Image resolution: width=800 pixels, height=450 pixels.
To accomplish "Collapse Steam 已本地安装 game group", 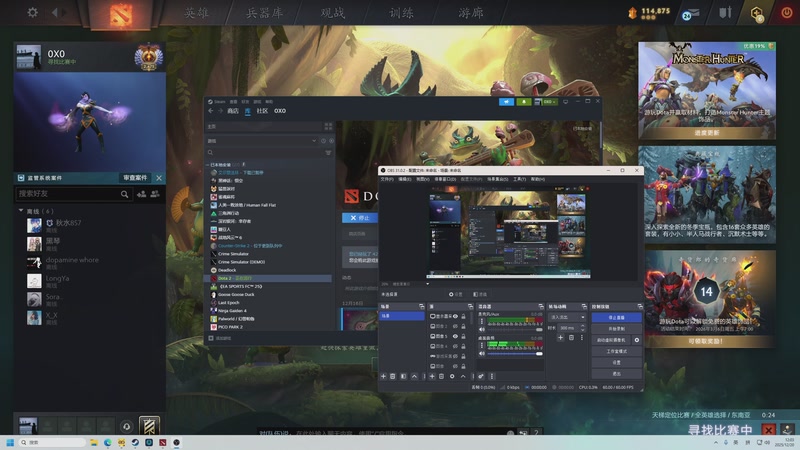I will click(208, 165).
